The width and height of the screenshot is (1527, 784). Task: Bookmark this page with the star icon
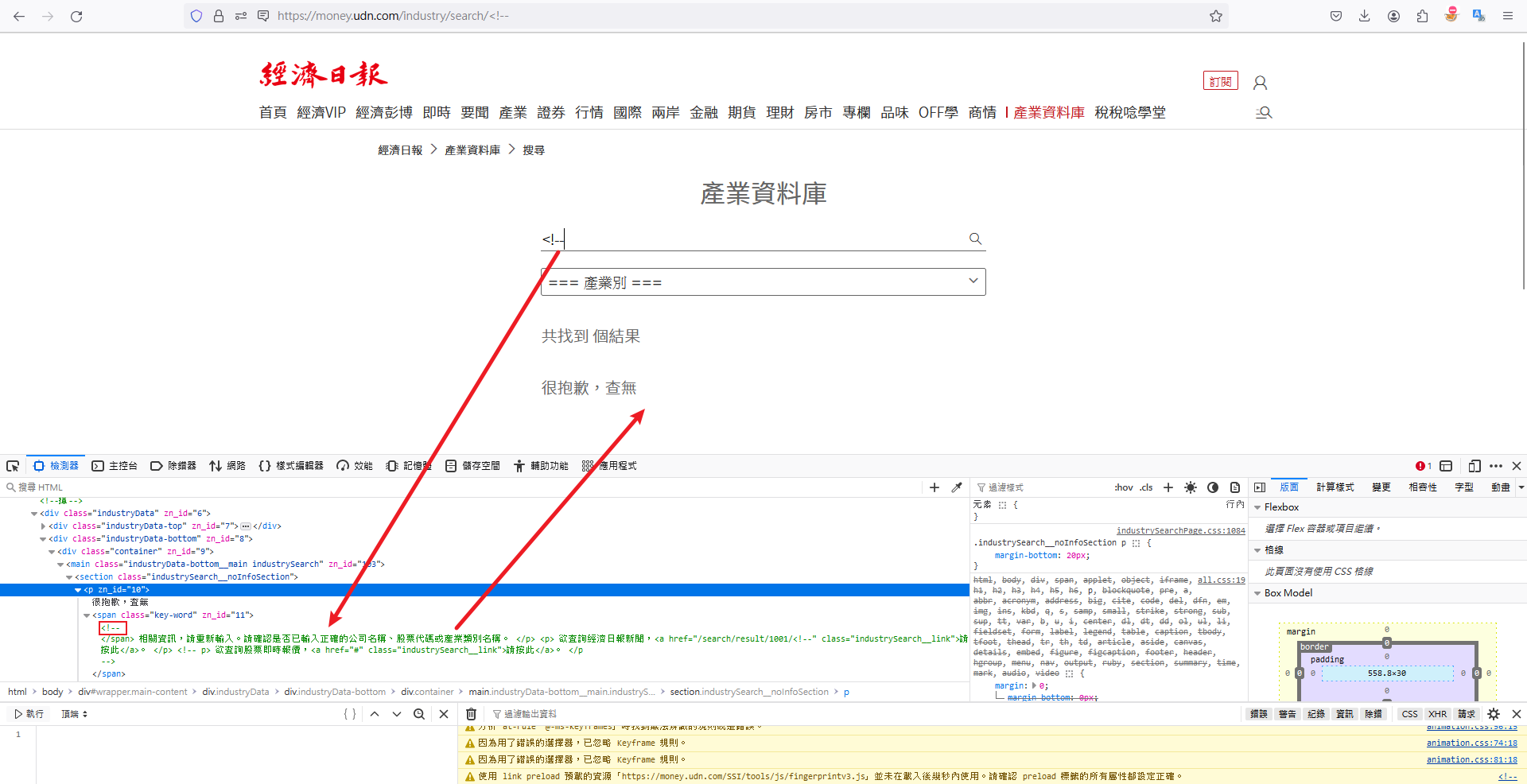(x=1216, y=16)
